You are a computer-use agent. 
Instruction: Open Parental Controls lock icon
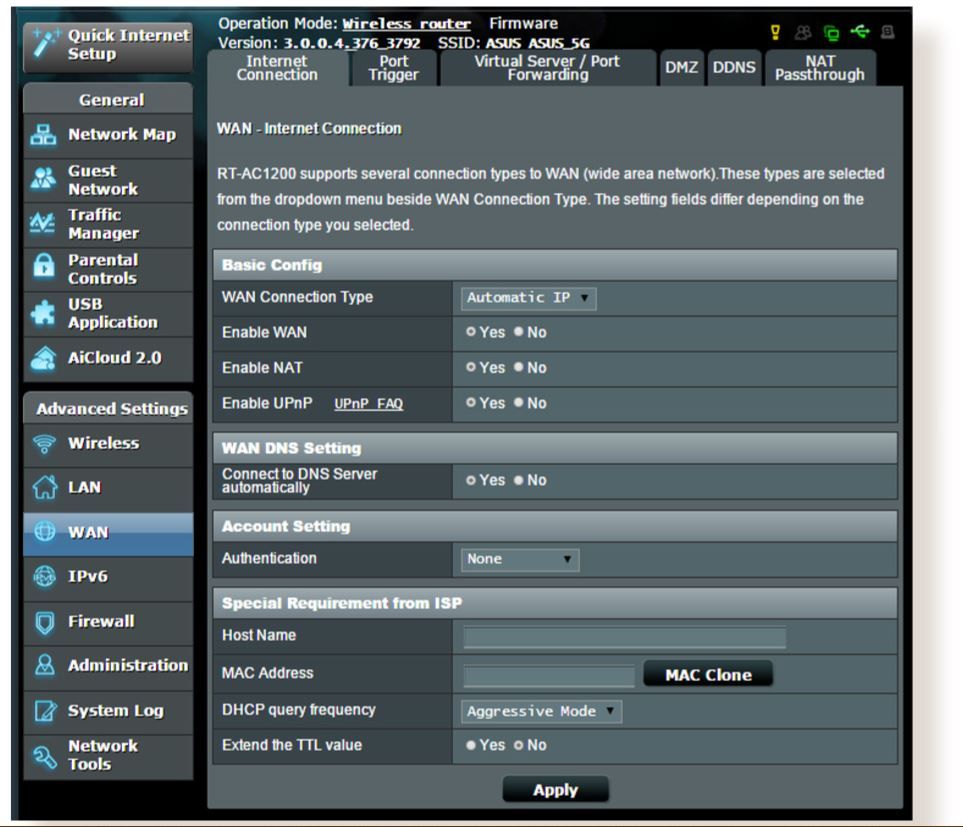(x=44, y=269)
